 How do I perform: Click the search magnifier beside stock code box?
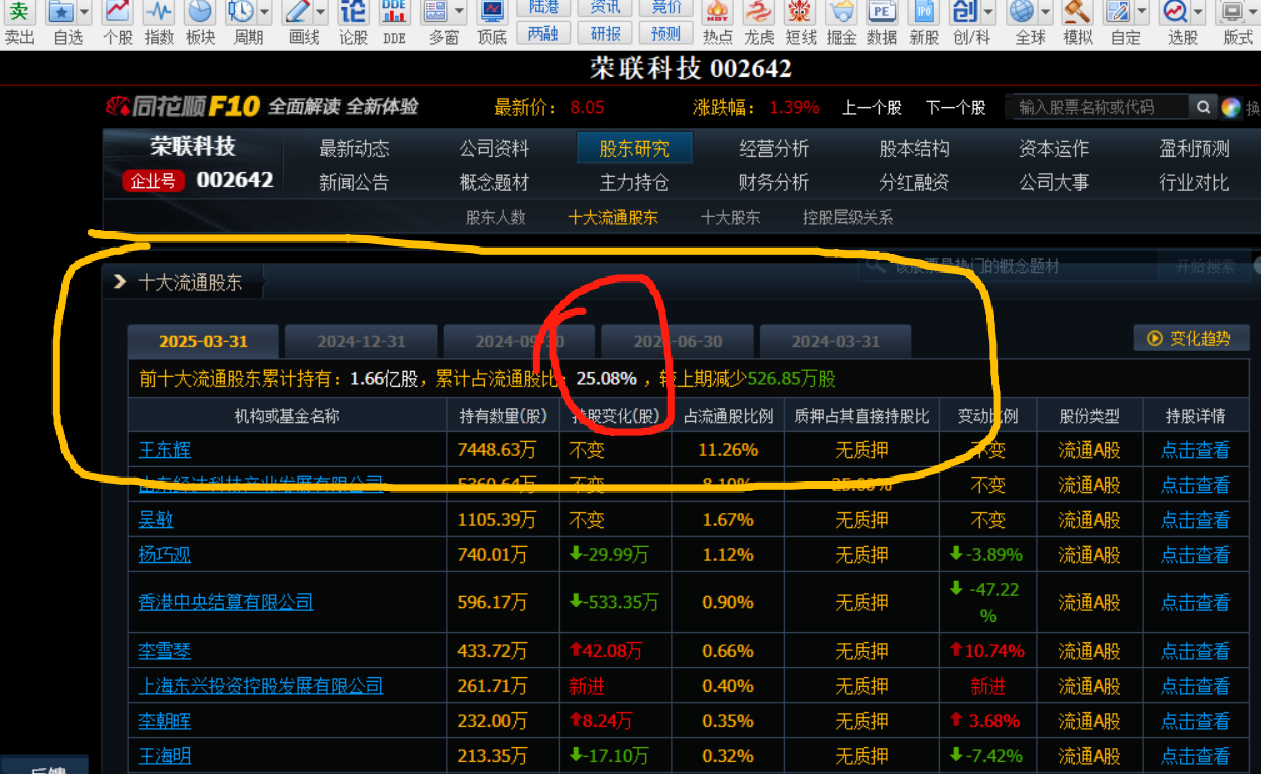tap(1201, 107)
